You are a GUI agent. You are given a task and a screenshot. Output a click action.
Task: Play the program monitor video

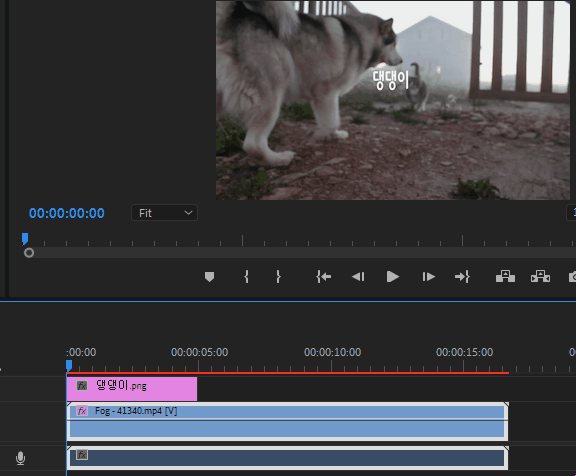393,277
